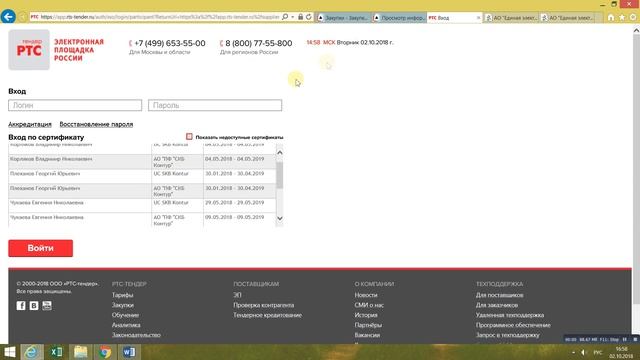Open footer link Законодательство
The height and width of the screenshot is (360, 640).
pos(136,335)
